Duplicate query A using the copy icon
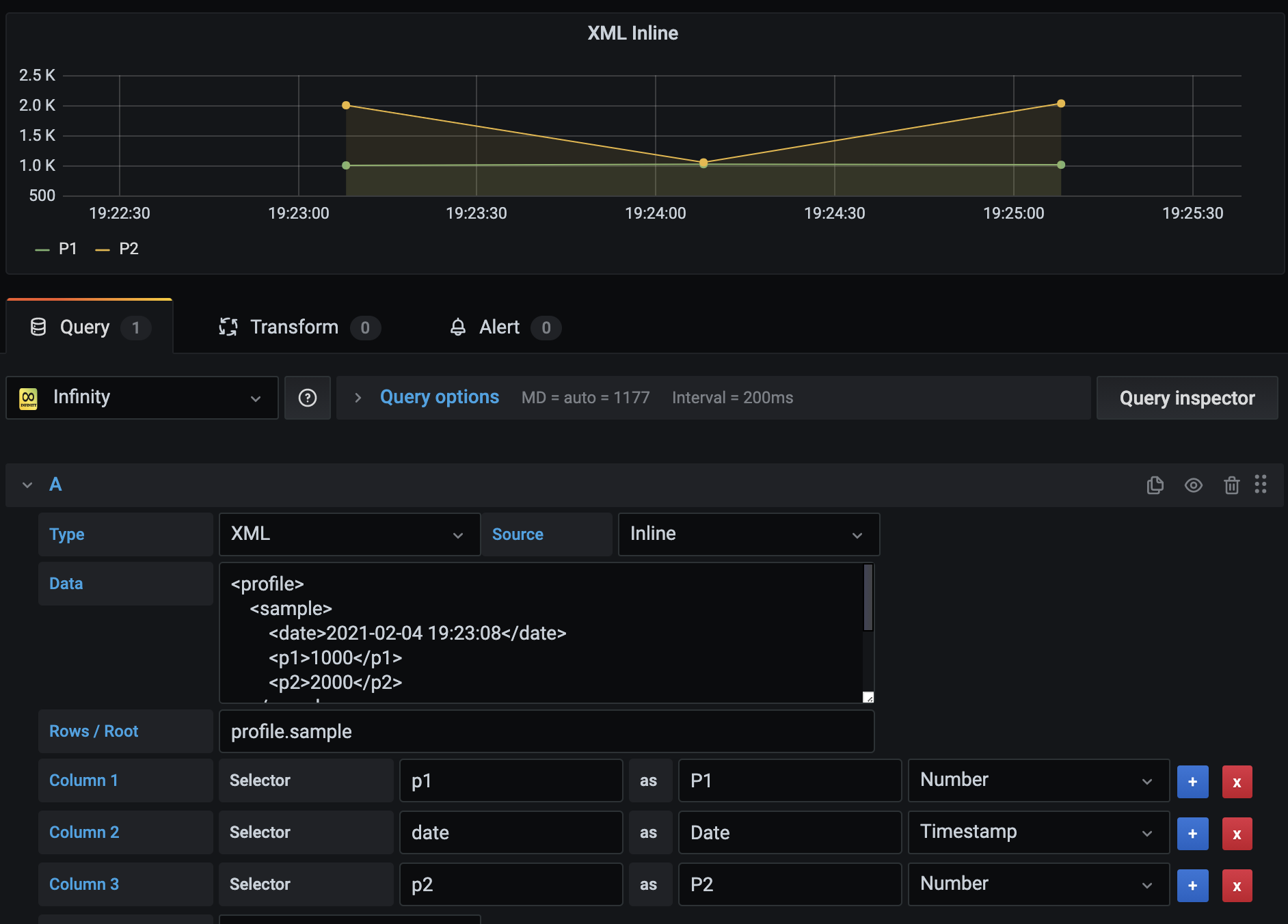Image resolution: width=1288 pixels, height=924 pixels. [1155, 485]
